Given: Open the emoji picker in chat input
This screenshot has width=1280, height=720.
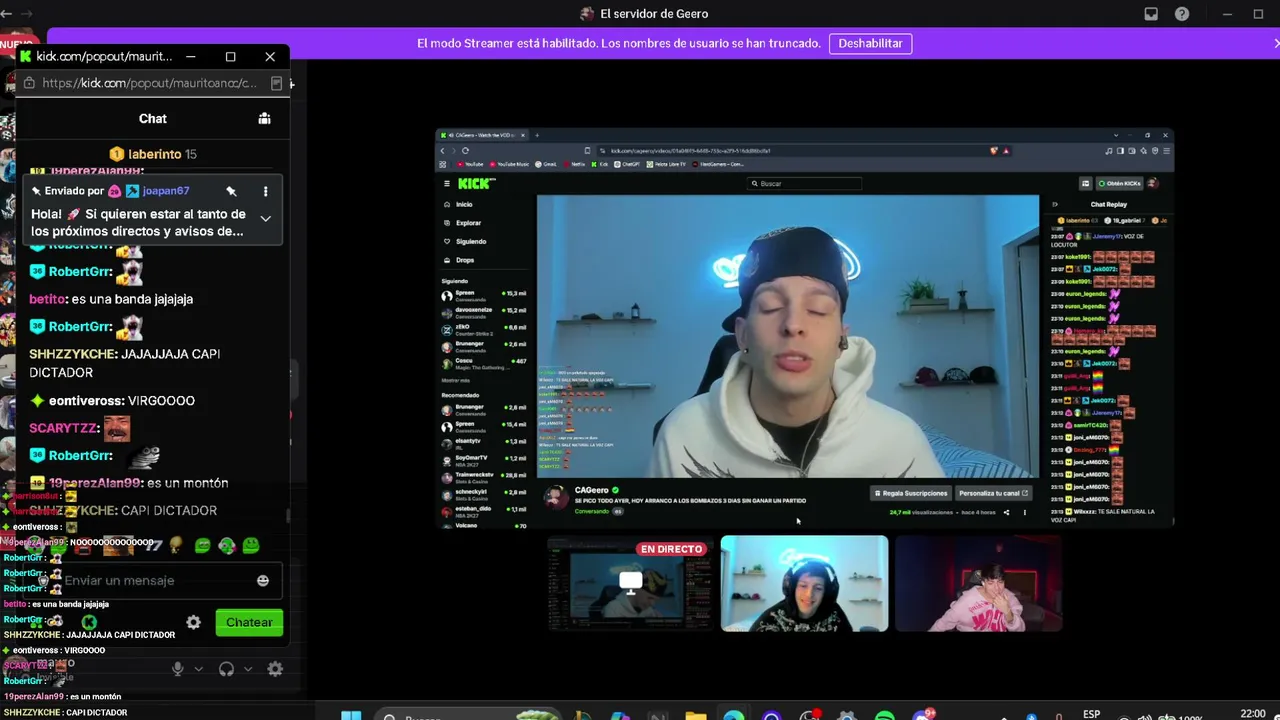Looking at the screenshot, I should 262,580.
